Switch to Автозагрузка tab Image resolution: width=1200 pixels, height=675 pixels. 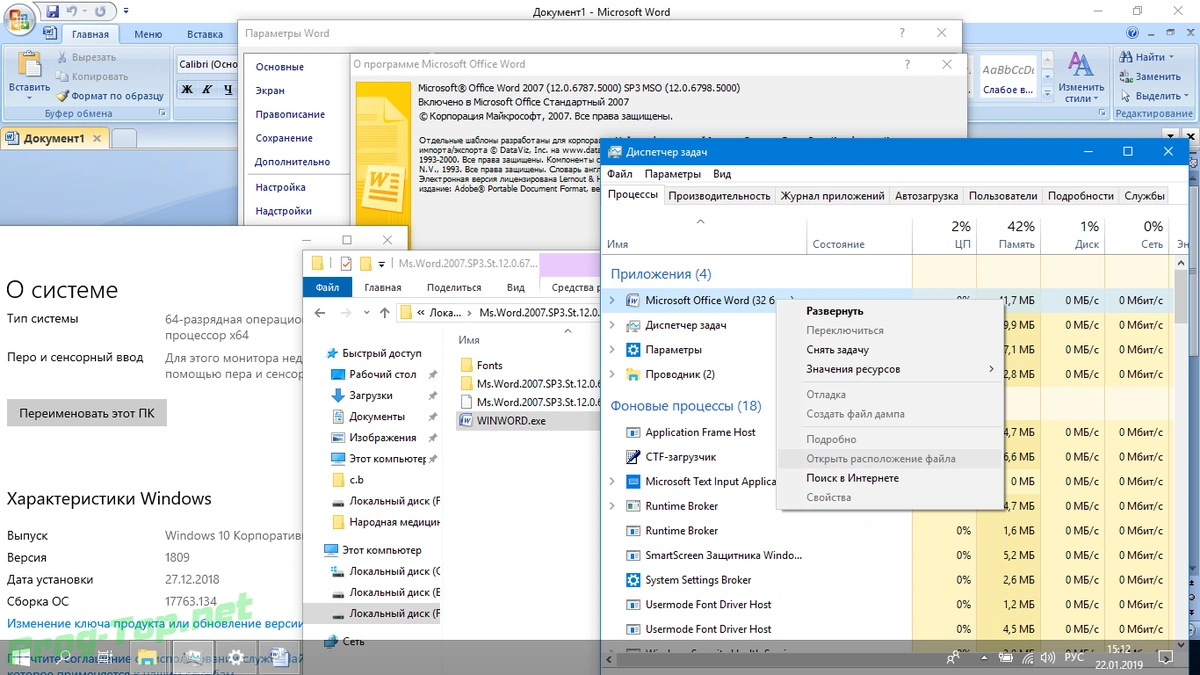(x=926, y=196)
